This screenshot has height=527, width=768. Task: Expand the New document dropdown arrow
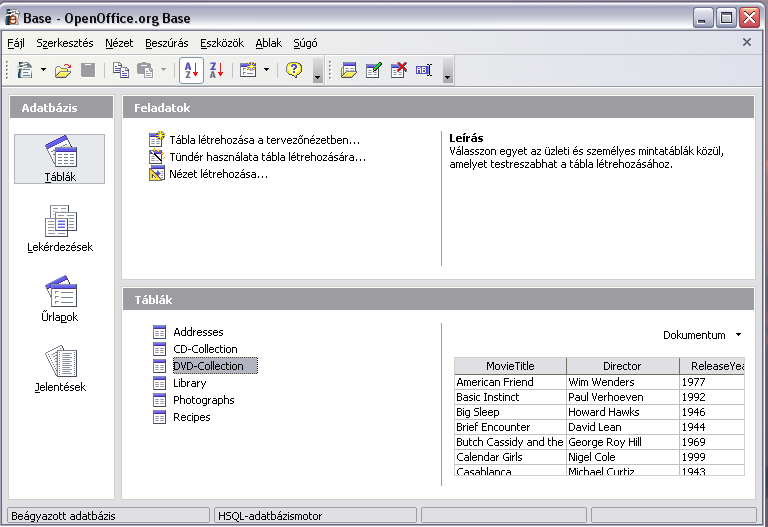(44, 70)
